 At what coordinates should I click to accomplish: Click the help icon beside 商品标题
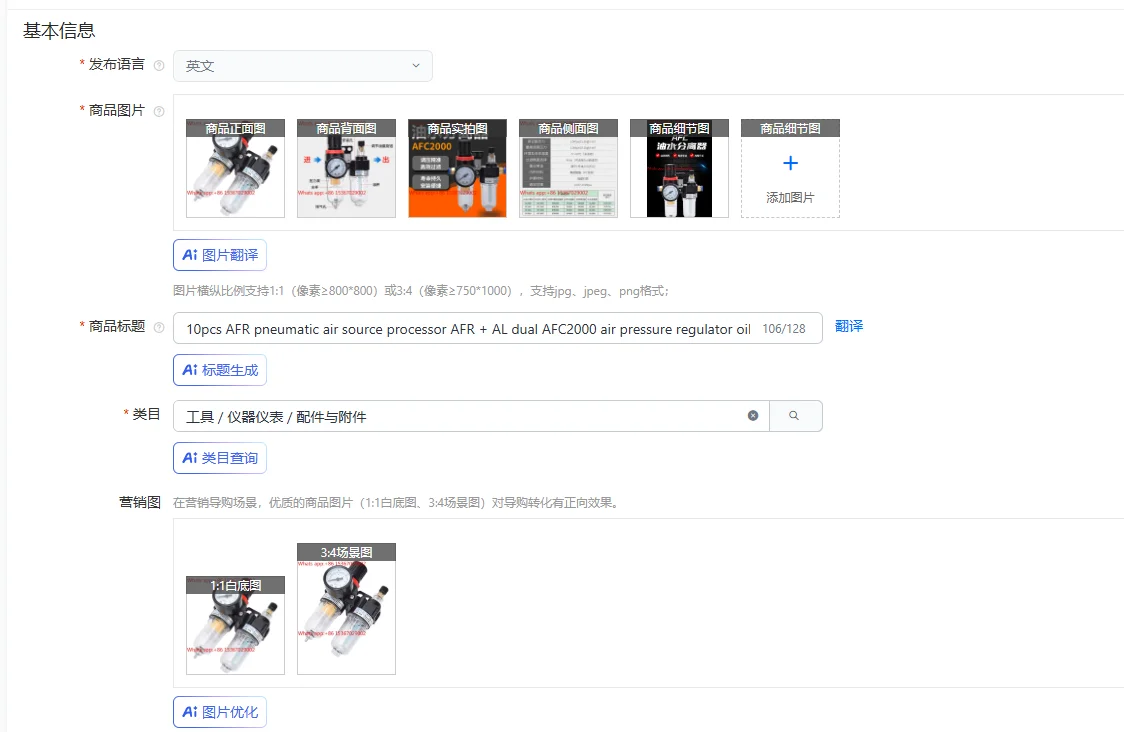pos(159,328)
